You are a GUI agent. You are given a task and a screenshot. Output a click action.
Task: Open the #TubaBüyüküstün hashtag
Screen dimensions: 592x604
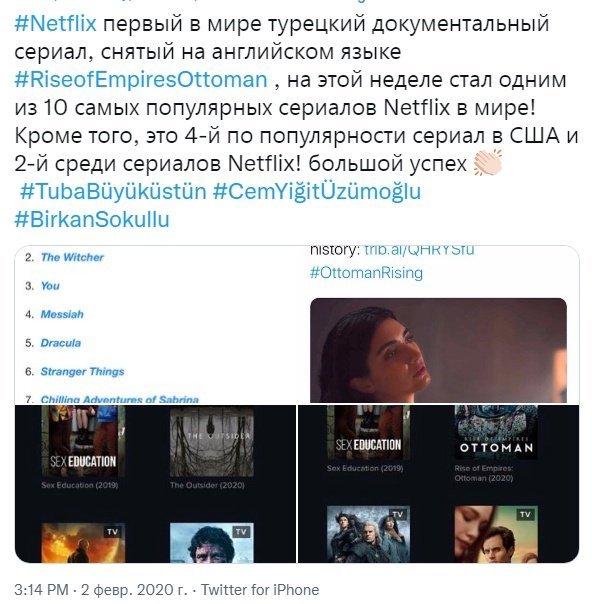pyautogui.click(x=113, y=191)
